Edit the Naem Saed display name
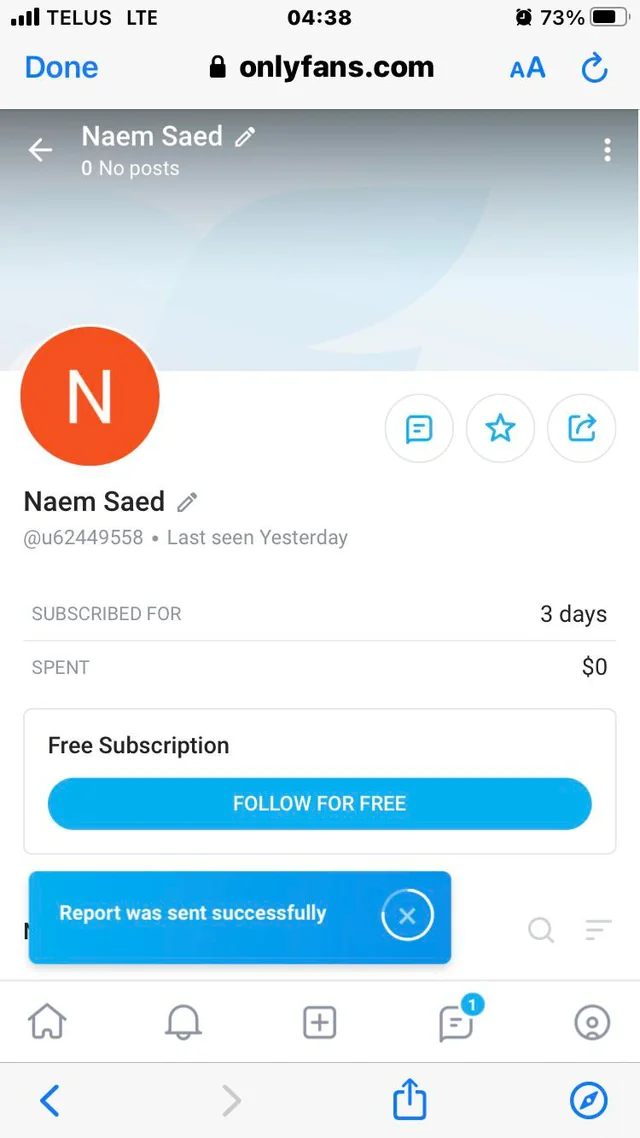Screen dimensions: 640x1138 coord(186,501)
